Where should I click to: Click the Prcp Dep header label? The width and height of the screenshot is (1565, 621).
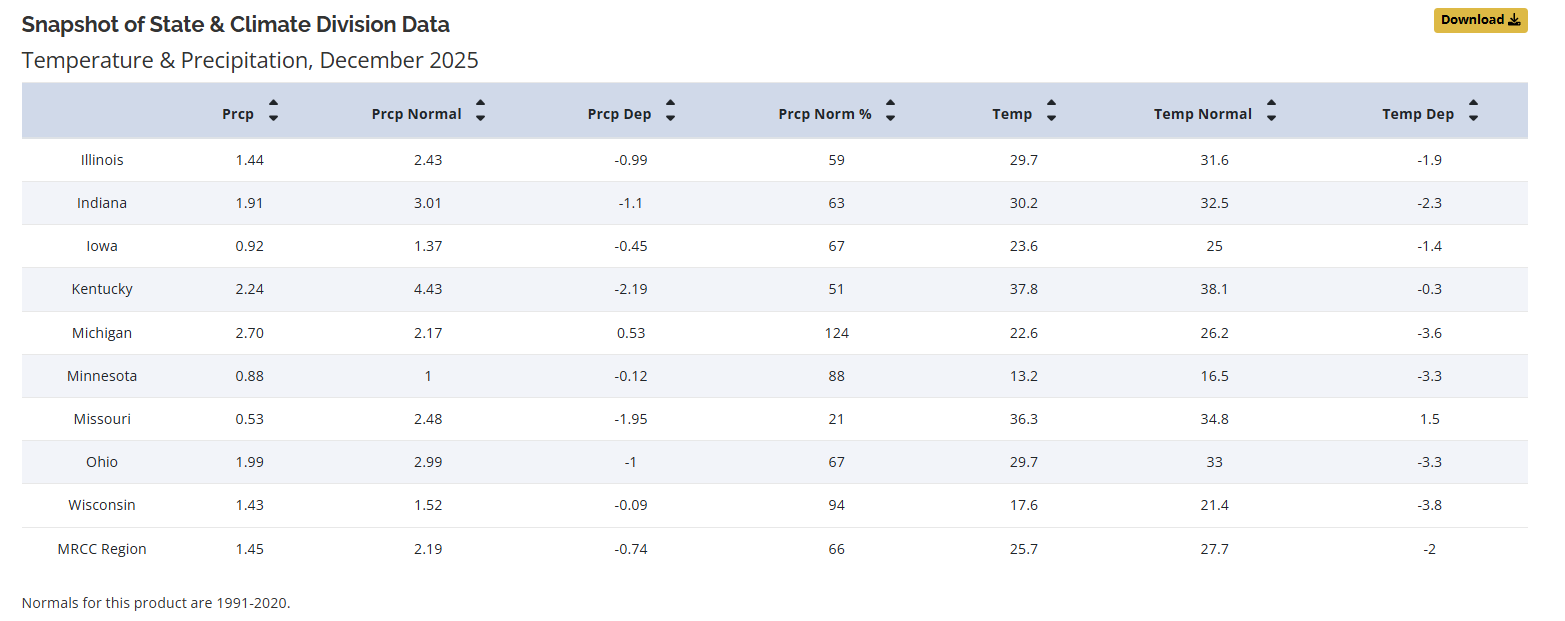coord(619,114)
